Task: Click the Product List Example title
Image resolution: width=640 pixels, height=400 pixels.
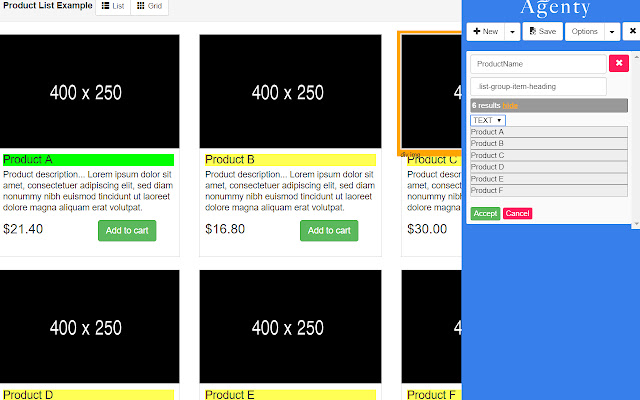Action: click(48, 6)
